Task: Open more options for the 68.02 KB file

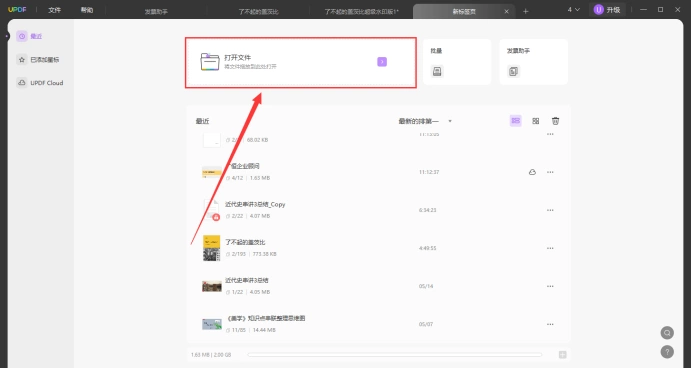Action: [x=550, y=134]
